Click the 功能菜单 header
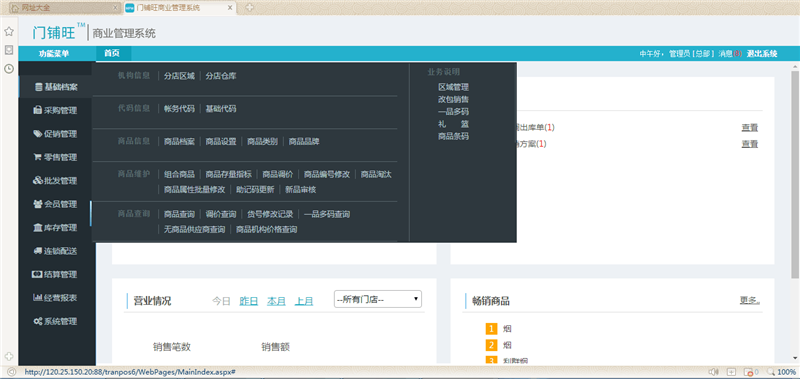 [54, 54]
